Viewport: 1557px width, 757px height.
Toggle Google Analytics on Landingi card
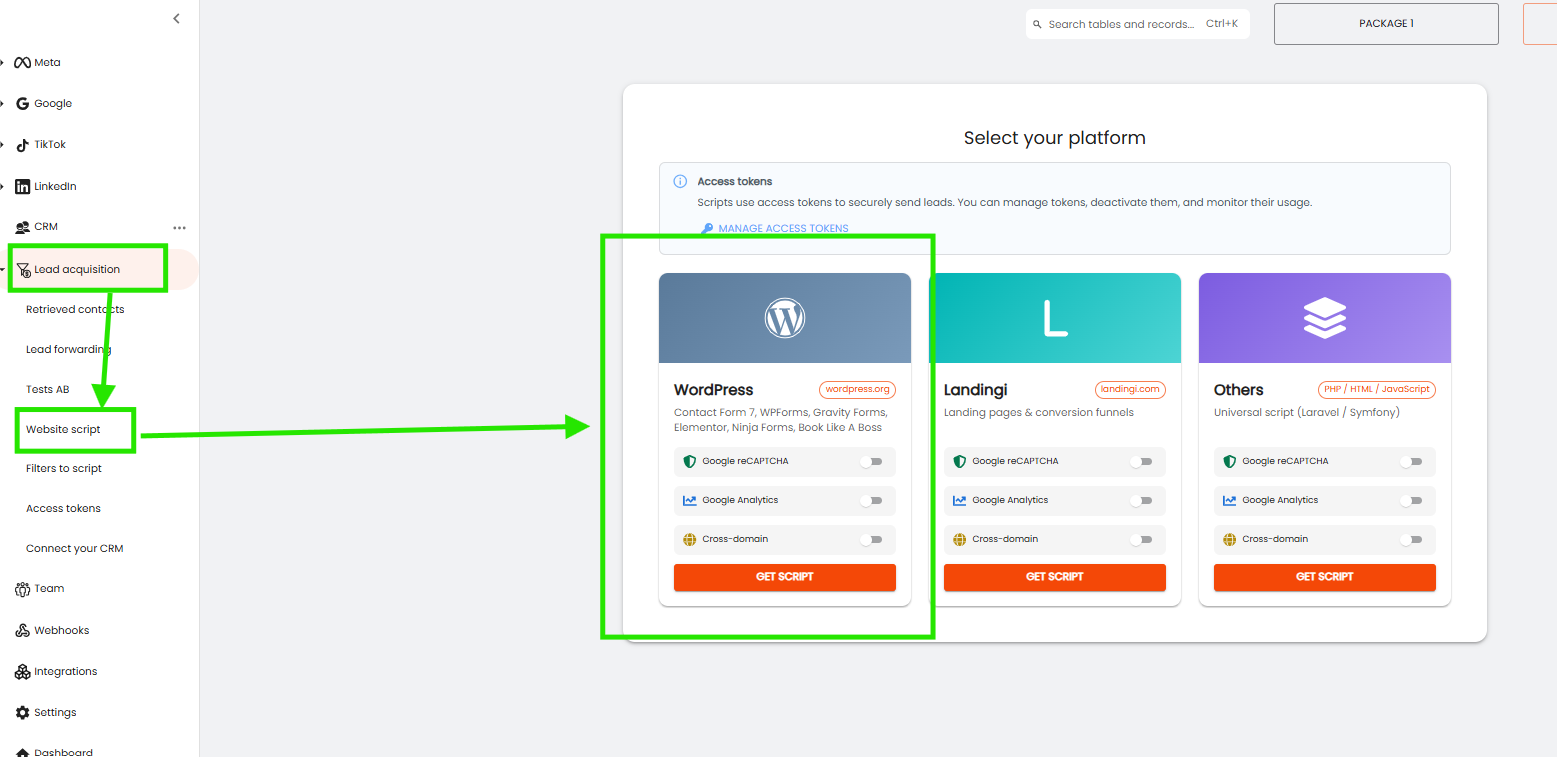(x=1141, y=501)
